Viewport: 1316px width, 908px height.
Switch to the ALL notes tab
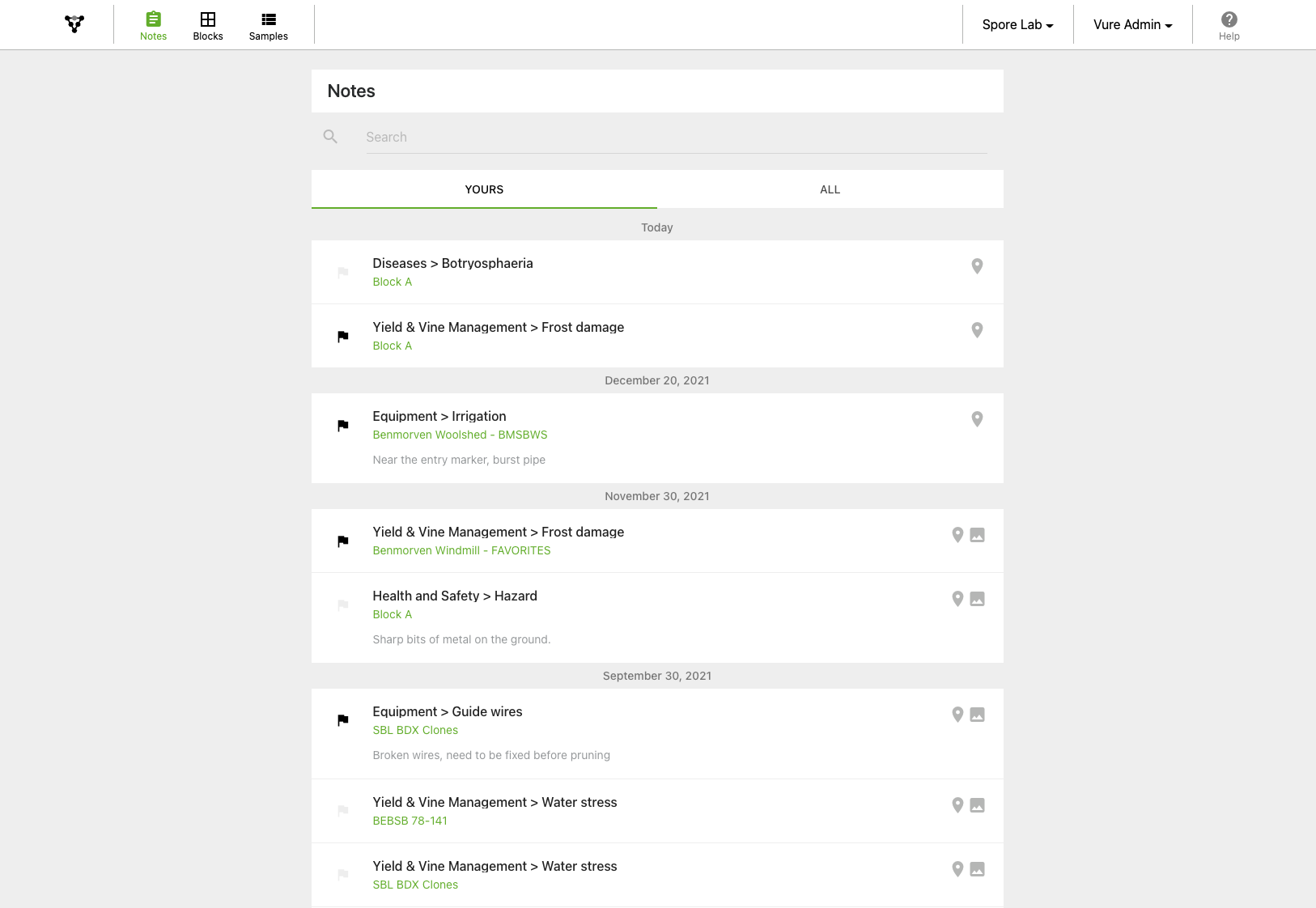[830, 189]
